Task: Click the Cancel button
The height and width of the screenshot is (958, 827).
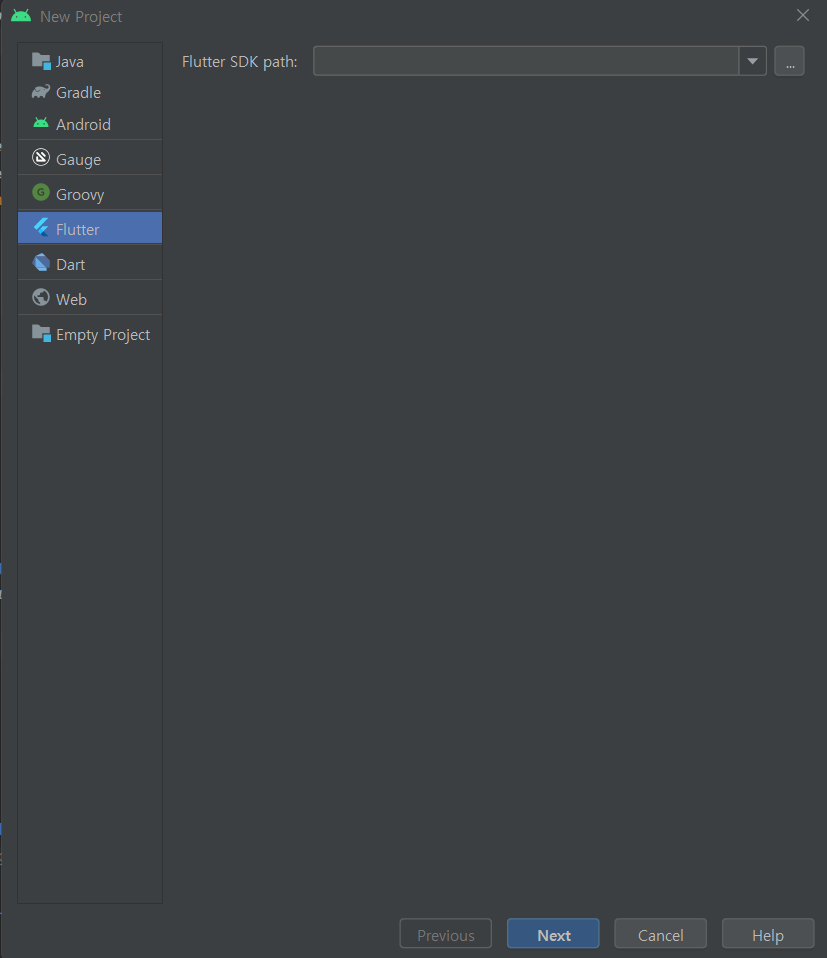Action: [660, 934]
